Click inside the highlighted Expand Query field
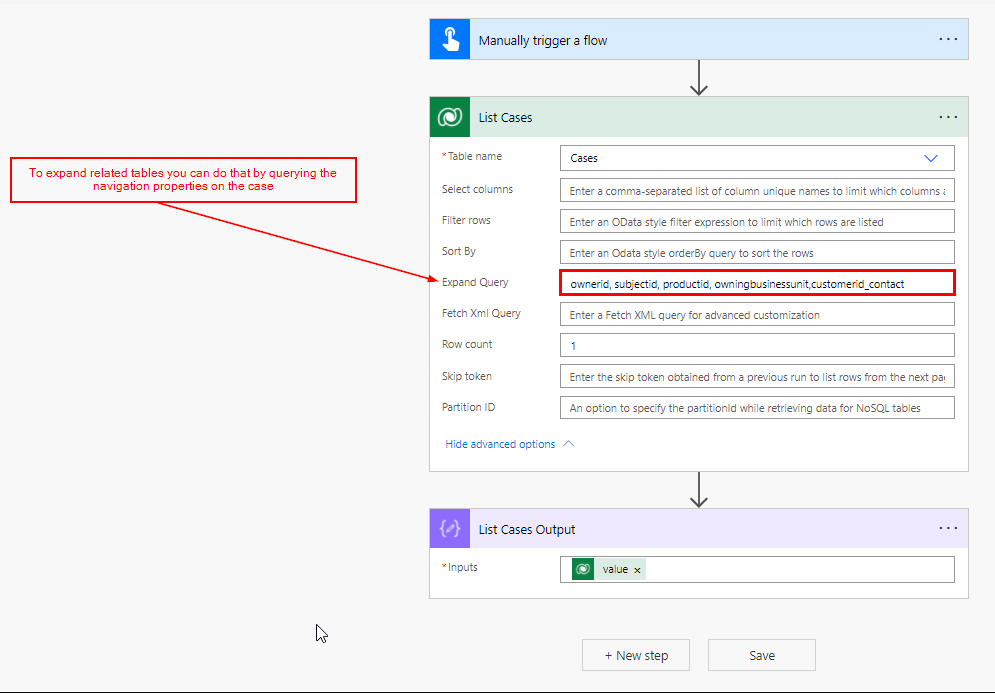The width and height of the screenshot is (995, 693). pos(757,282)
